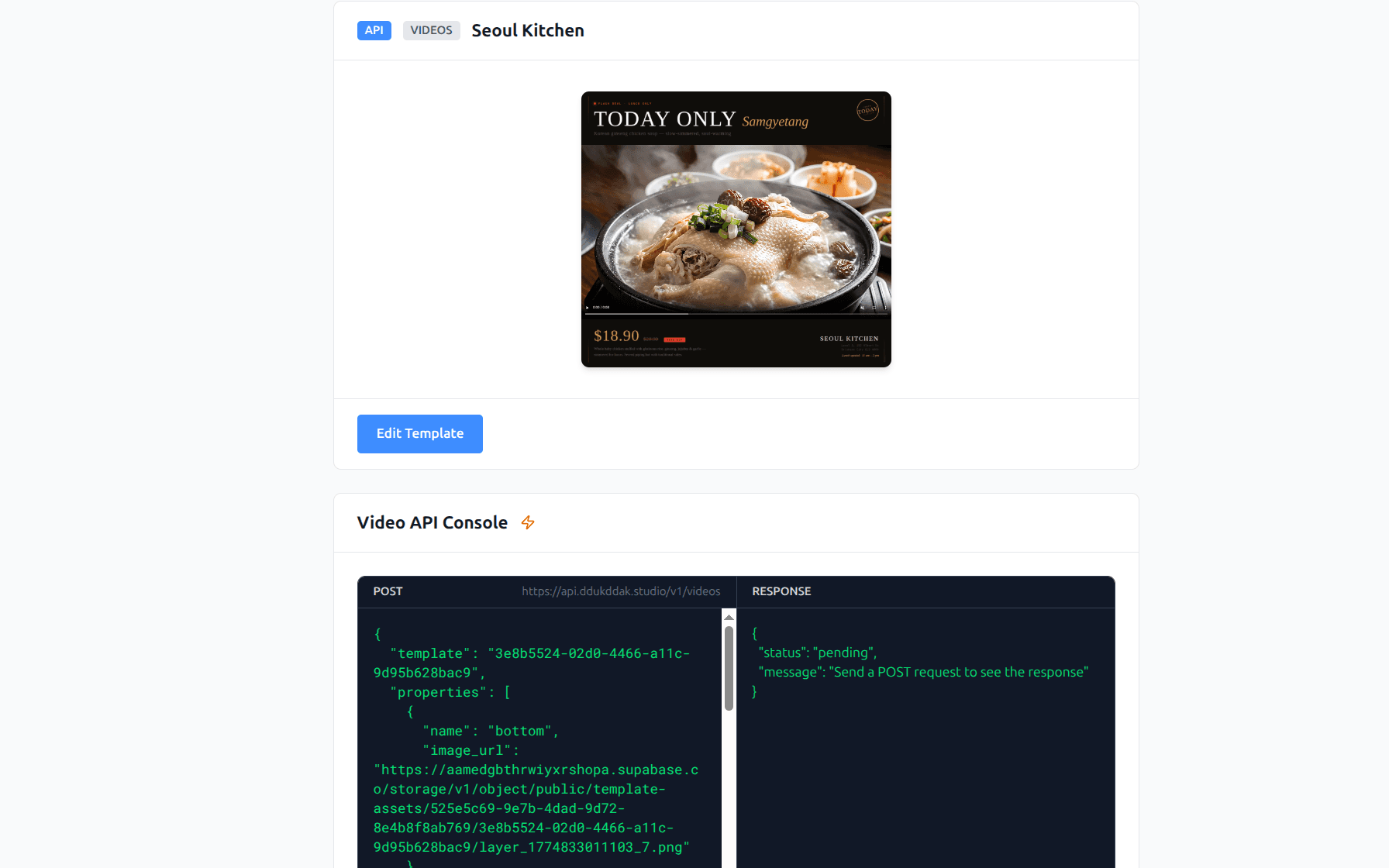Click the Edit Template button

pyautogui.click(x=419, y=434)
